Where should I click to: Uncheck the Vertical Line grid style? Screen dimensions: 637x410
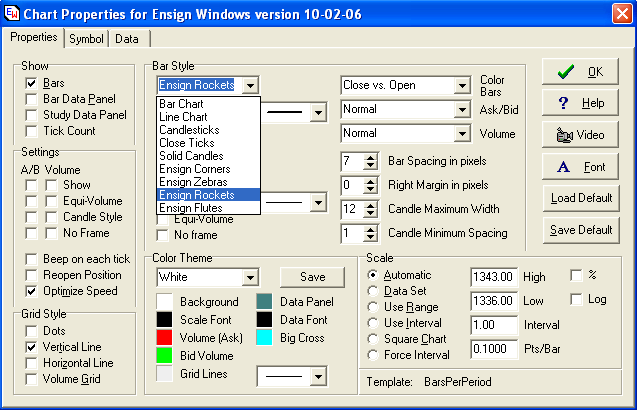pyautogui.click(x=32, y=346)
